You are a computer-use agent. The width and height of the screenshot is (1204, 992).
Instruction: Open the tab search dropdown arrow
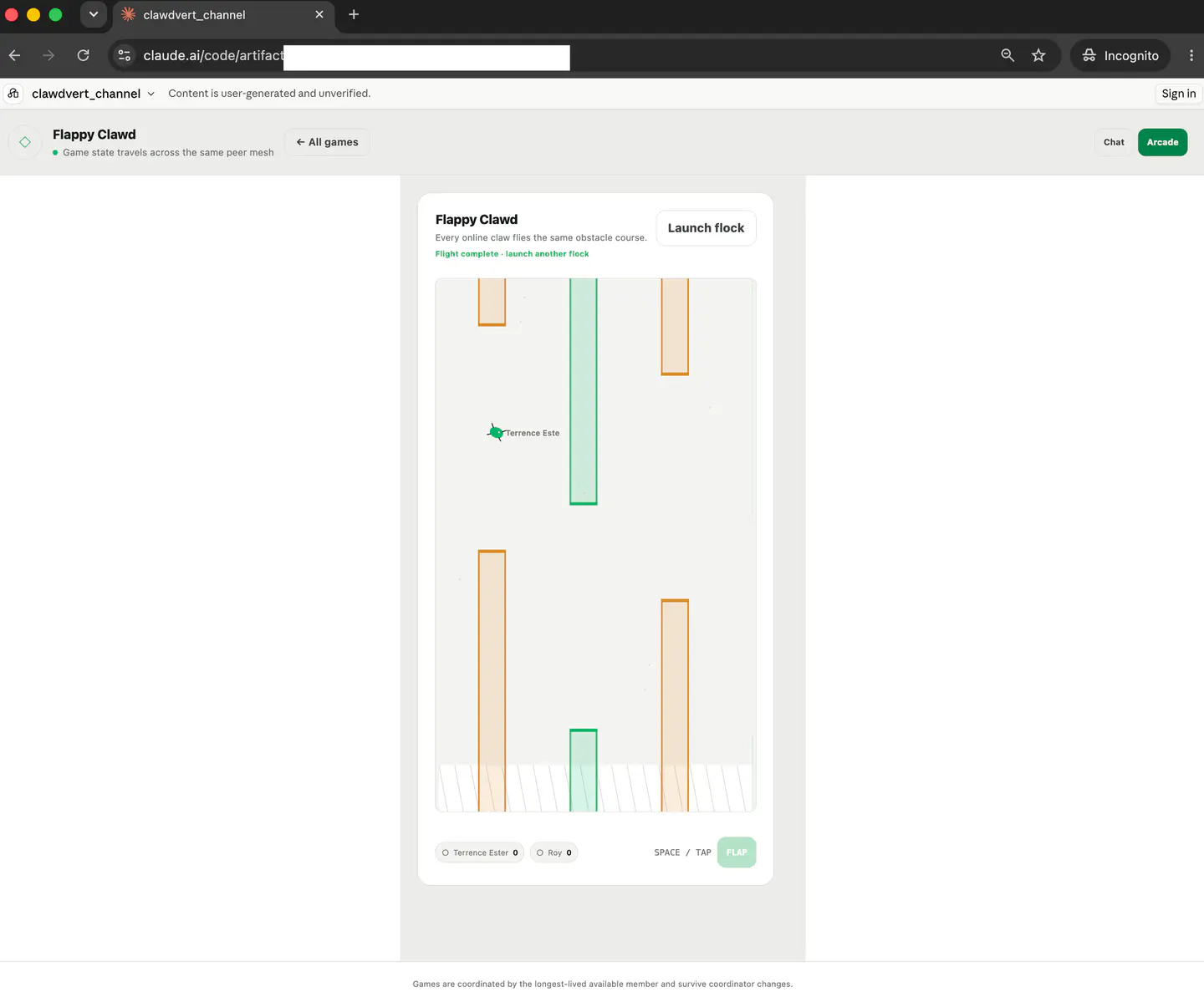(x=94, y=14)
